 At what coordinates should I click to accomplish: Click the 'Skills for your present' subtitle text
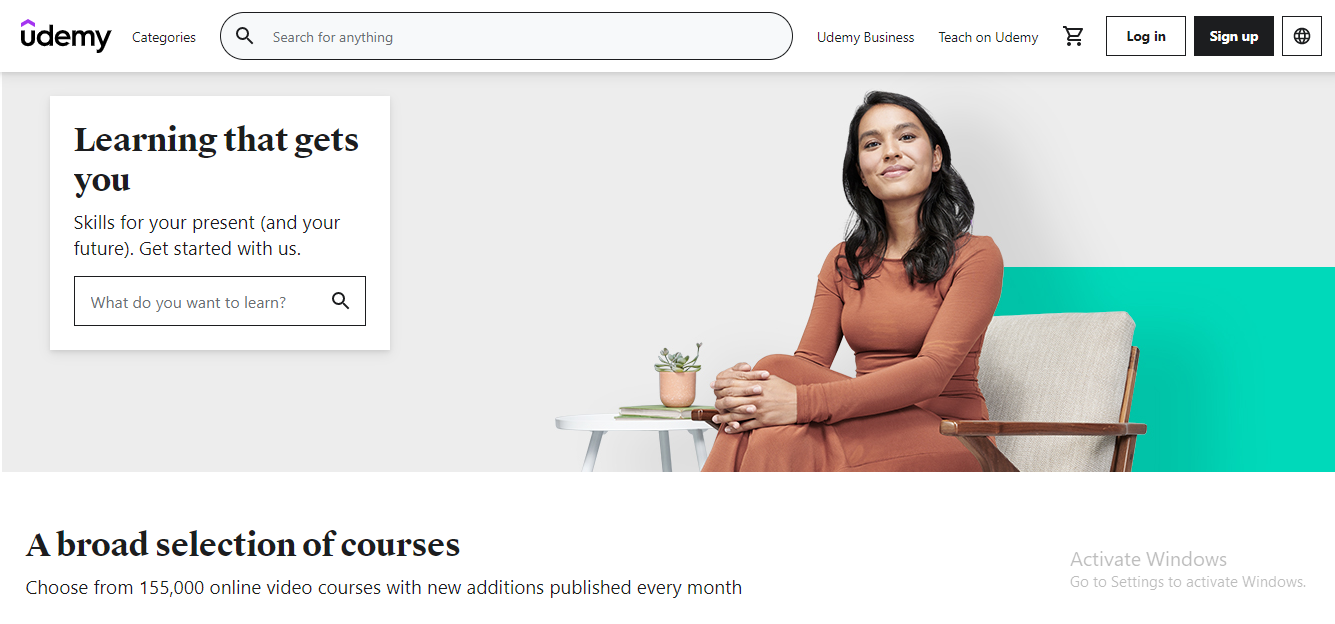click(207, 235)
